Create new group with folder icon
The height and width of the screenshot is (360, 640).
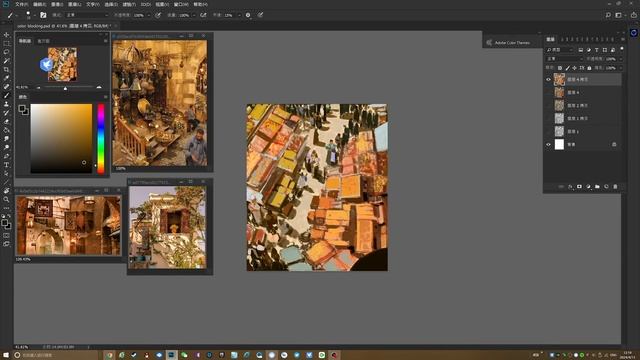[597, 187]
